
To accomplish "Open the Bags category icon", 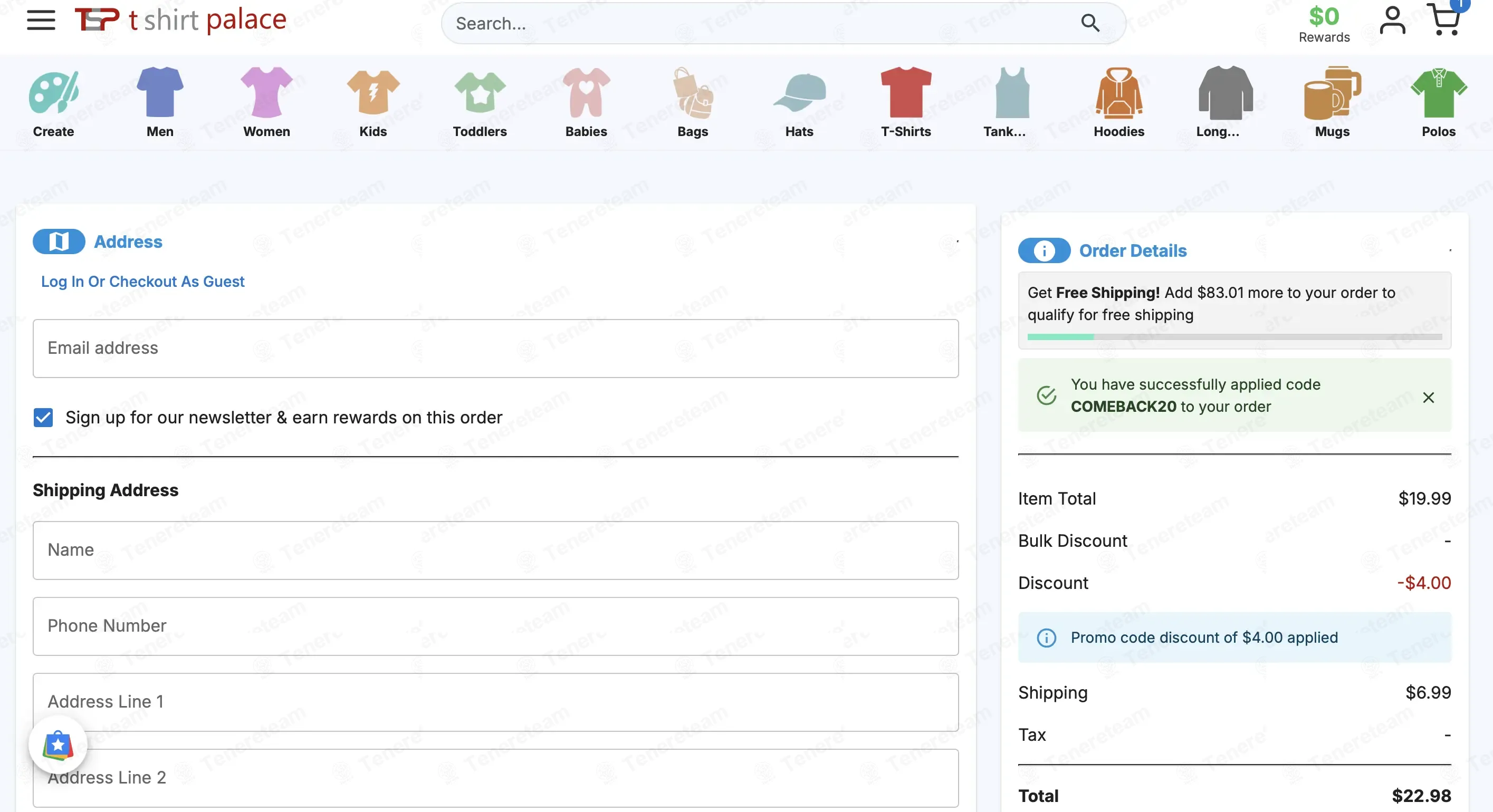I will (693, 93).
